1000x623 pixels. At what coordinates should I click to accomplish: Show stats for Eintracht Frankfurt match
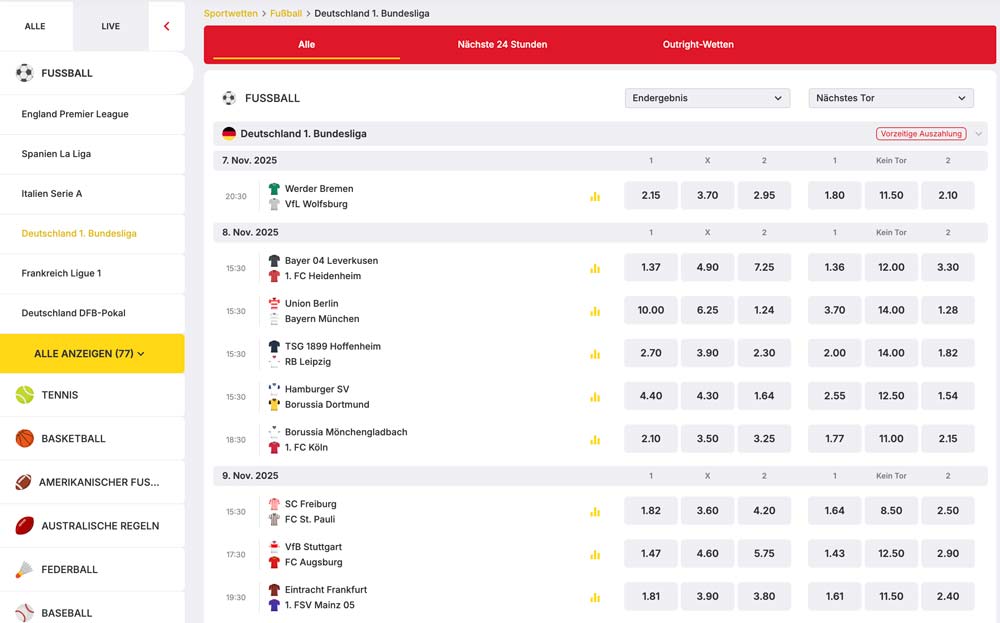(595, 596)
